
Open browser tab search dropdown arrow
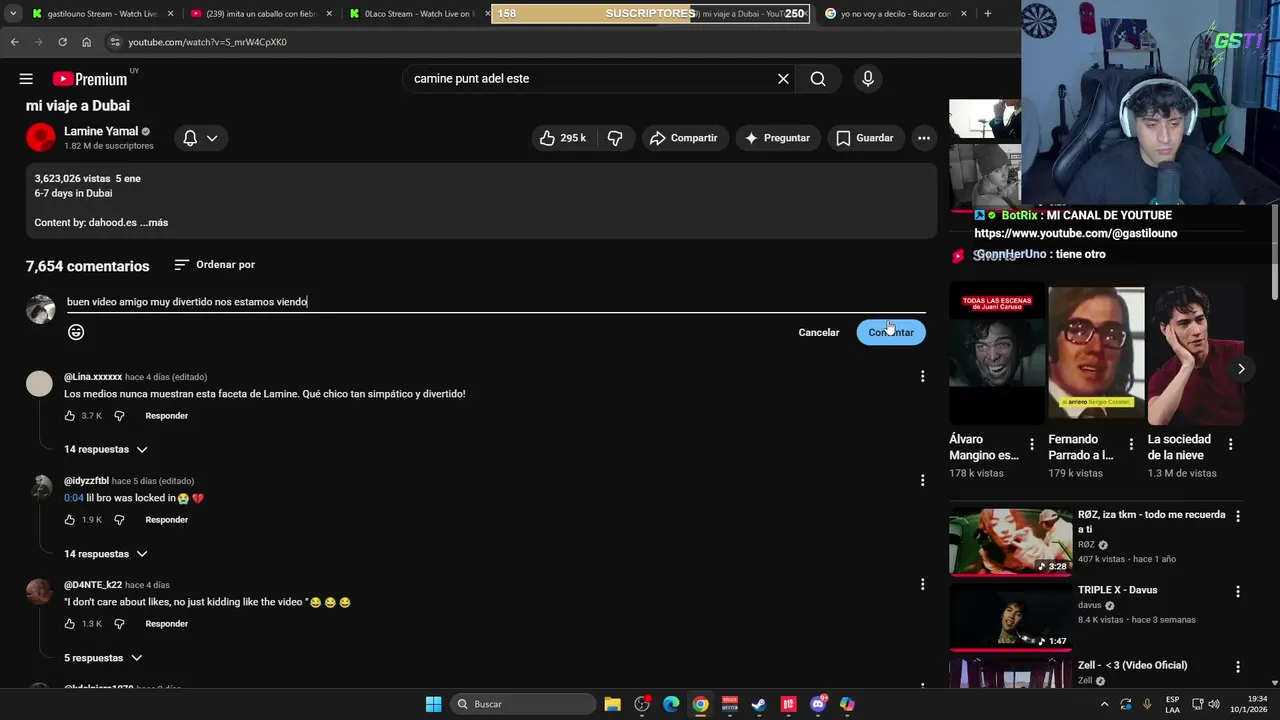pos(12,14)
